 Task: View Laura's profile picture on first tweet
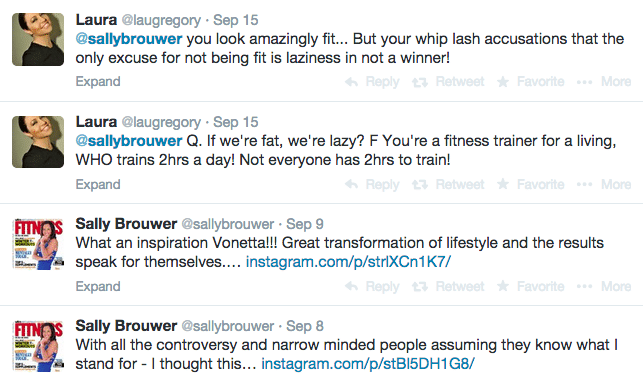(x=38, y=39)
